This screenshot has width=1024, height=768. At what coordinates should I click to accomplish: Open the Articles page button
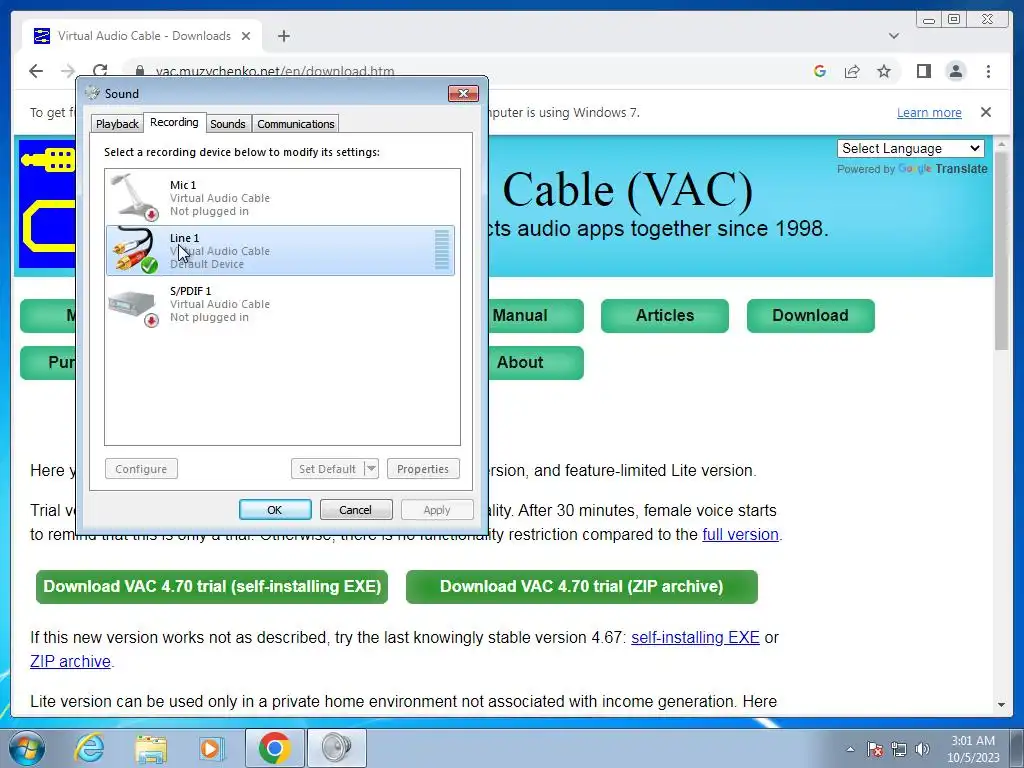(x=665, y=315)
